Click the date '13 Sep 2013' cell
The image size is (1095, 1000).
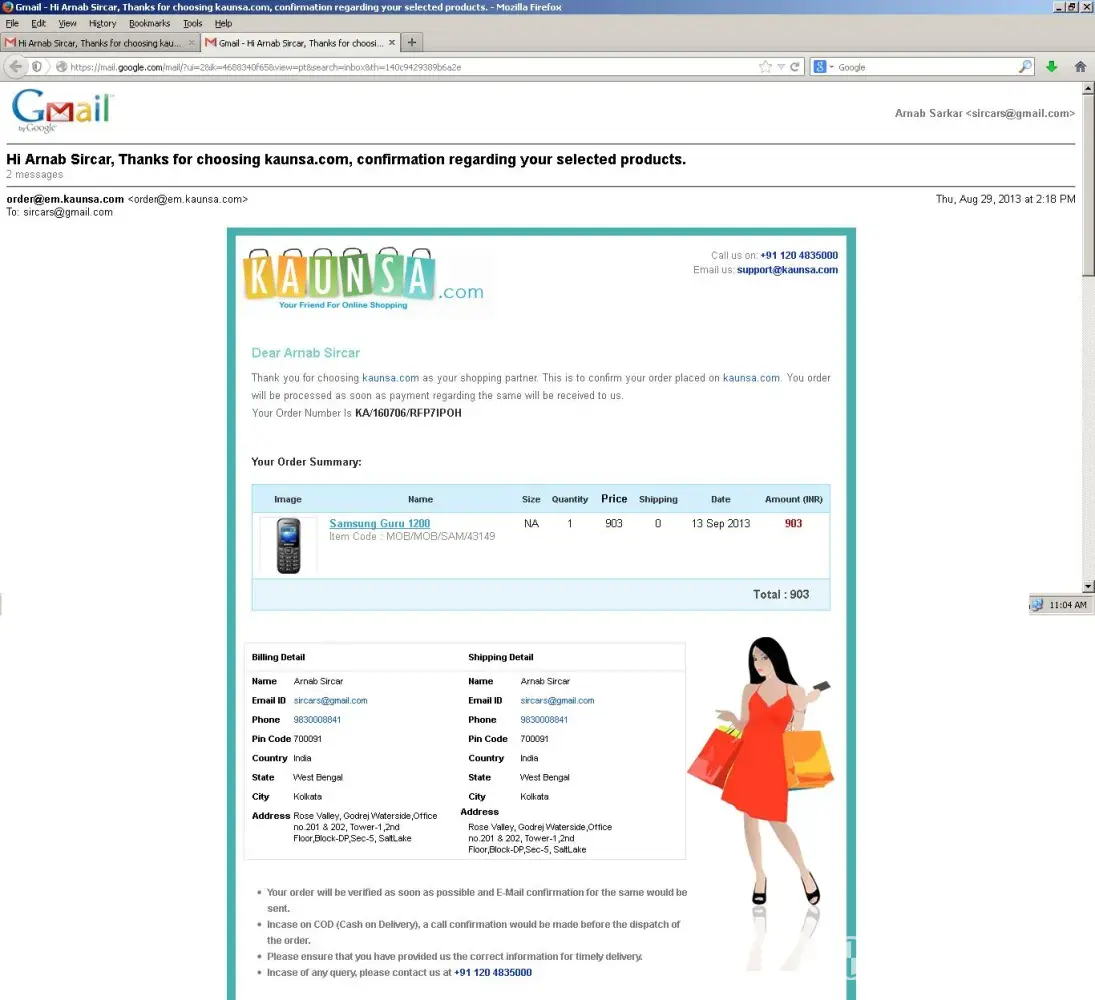coord(721,523)
